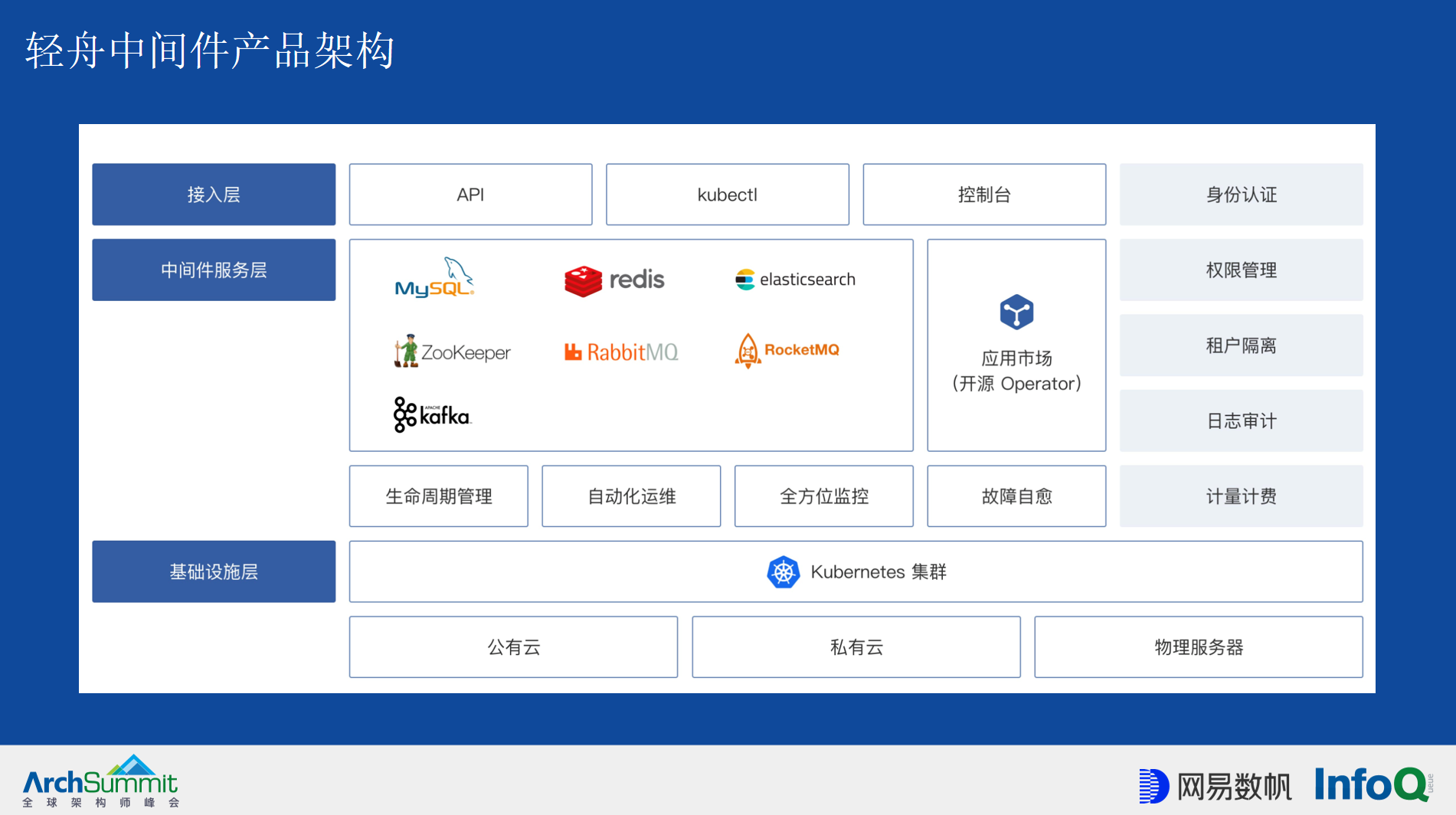Click the 控制台 box
This screenshot has height=815, width=1456.
[x=984, y=195]
